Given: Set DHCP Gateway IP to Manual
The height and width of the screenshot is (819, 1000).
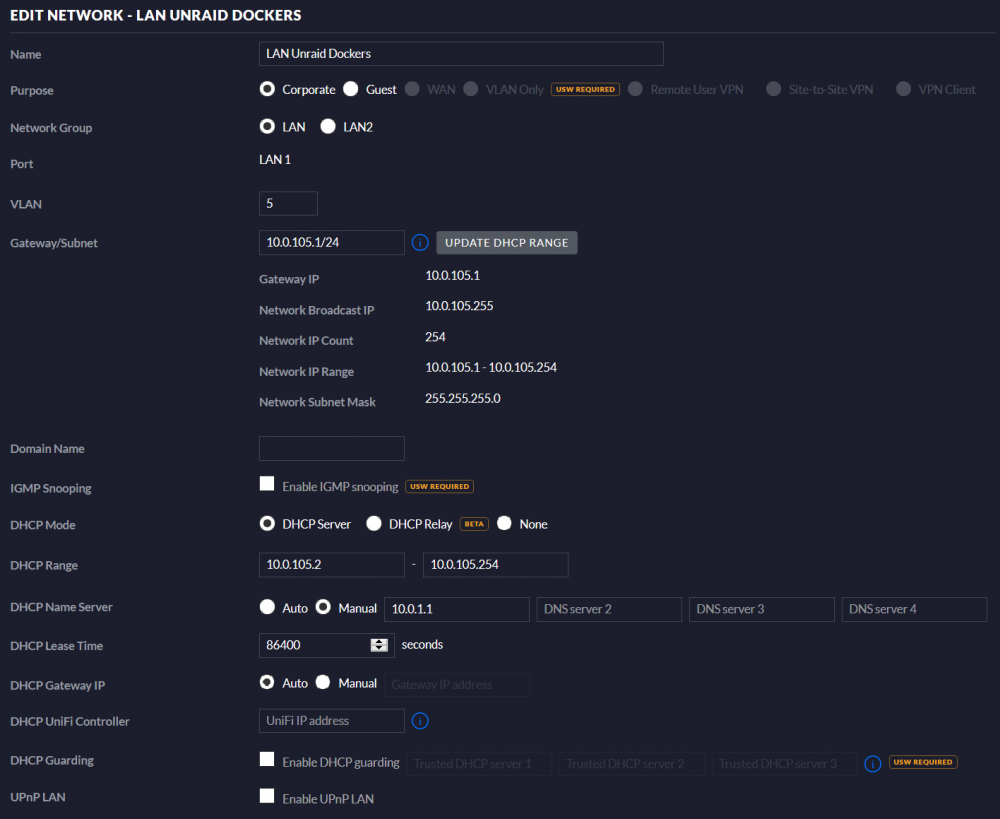Looking at the screenshot, I should click(x=323, y=682).
